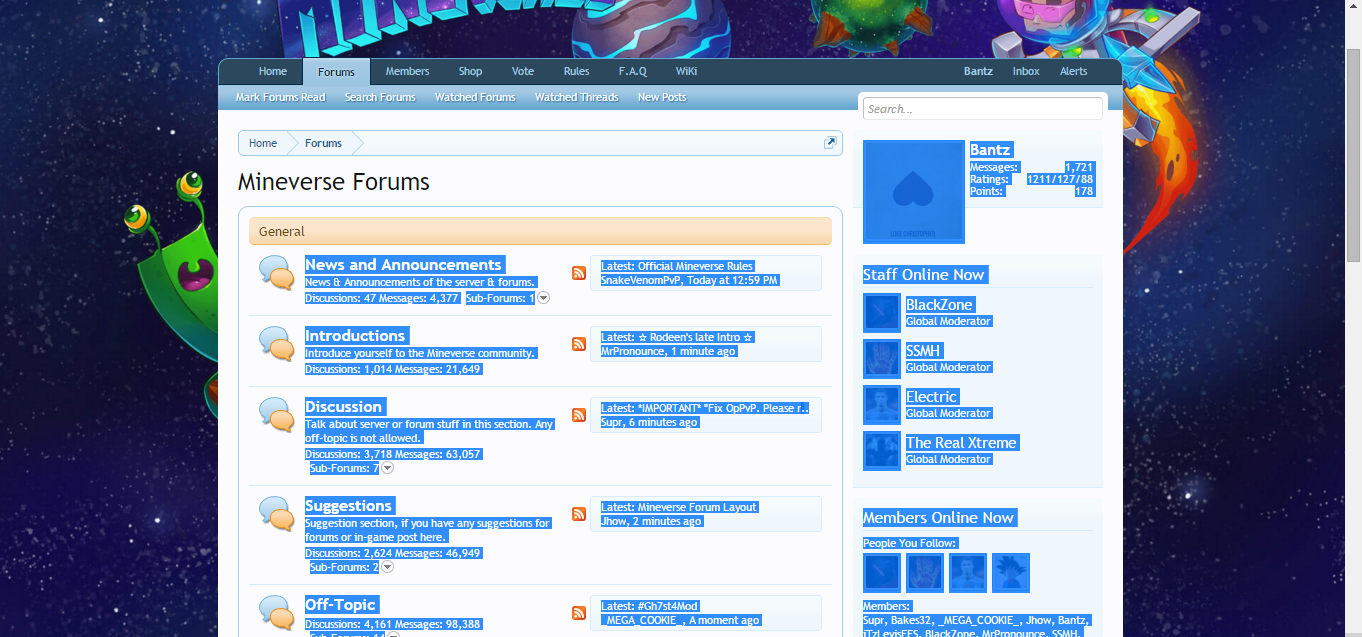This screenshot has width=1362, height=637.
Task: Click RSS feed icon for Discussion forum
Action: click(x=579, y=415)
